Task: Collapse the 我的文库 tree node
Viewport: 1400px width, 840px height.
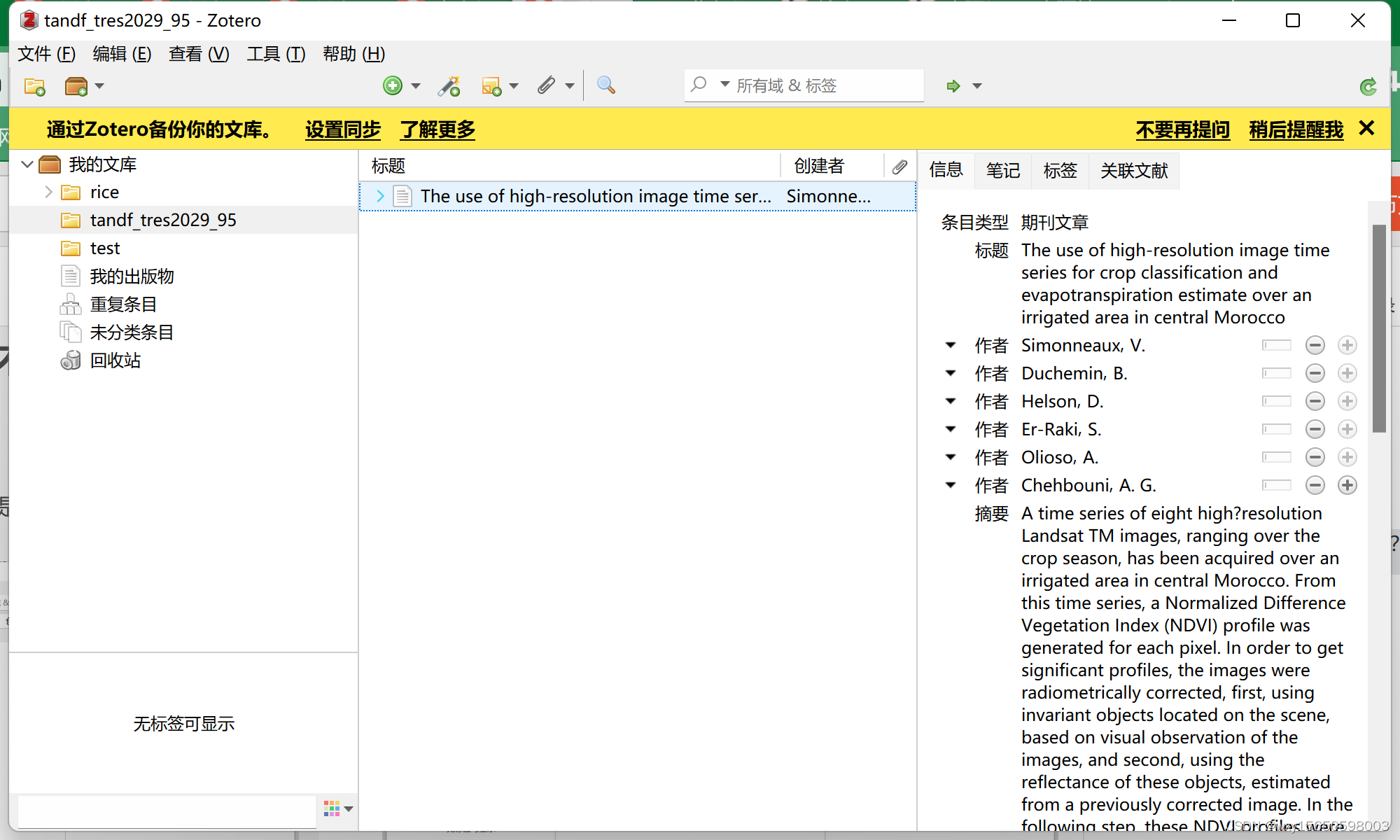Action: point(27,164)
